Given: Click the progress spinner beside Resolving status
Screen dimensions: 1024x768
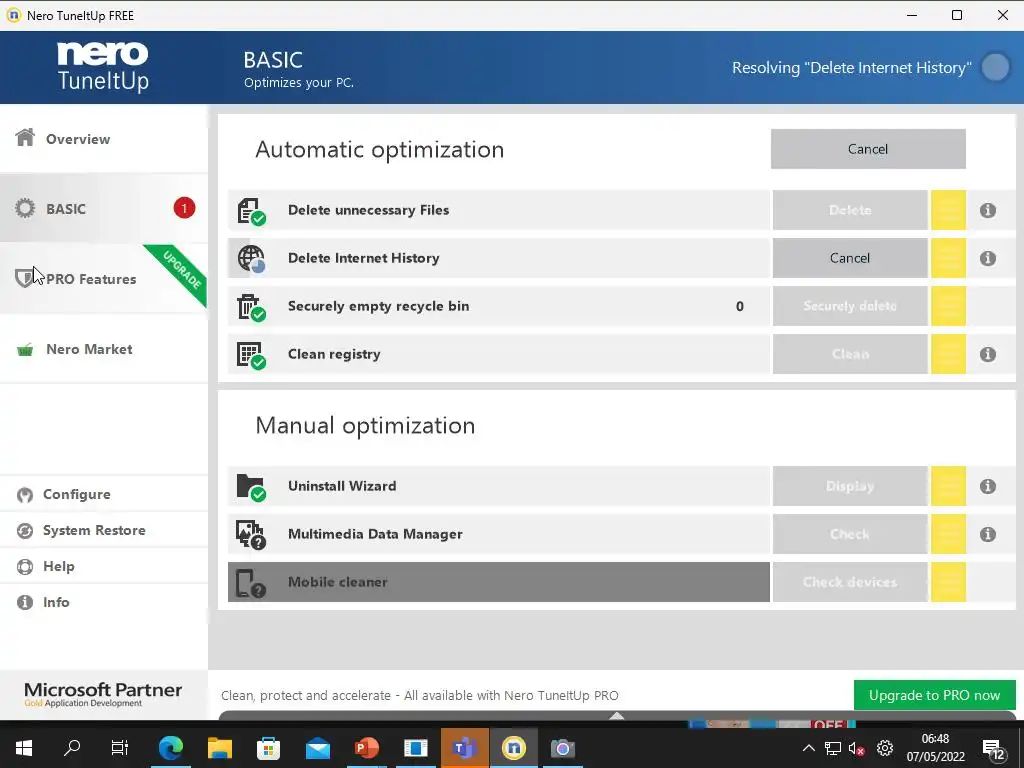Looking at the screenshot, I should pyautogui.click(x=995, y=67).
